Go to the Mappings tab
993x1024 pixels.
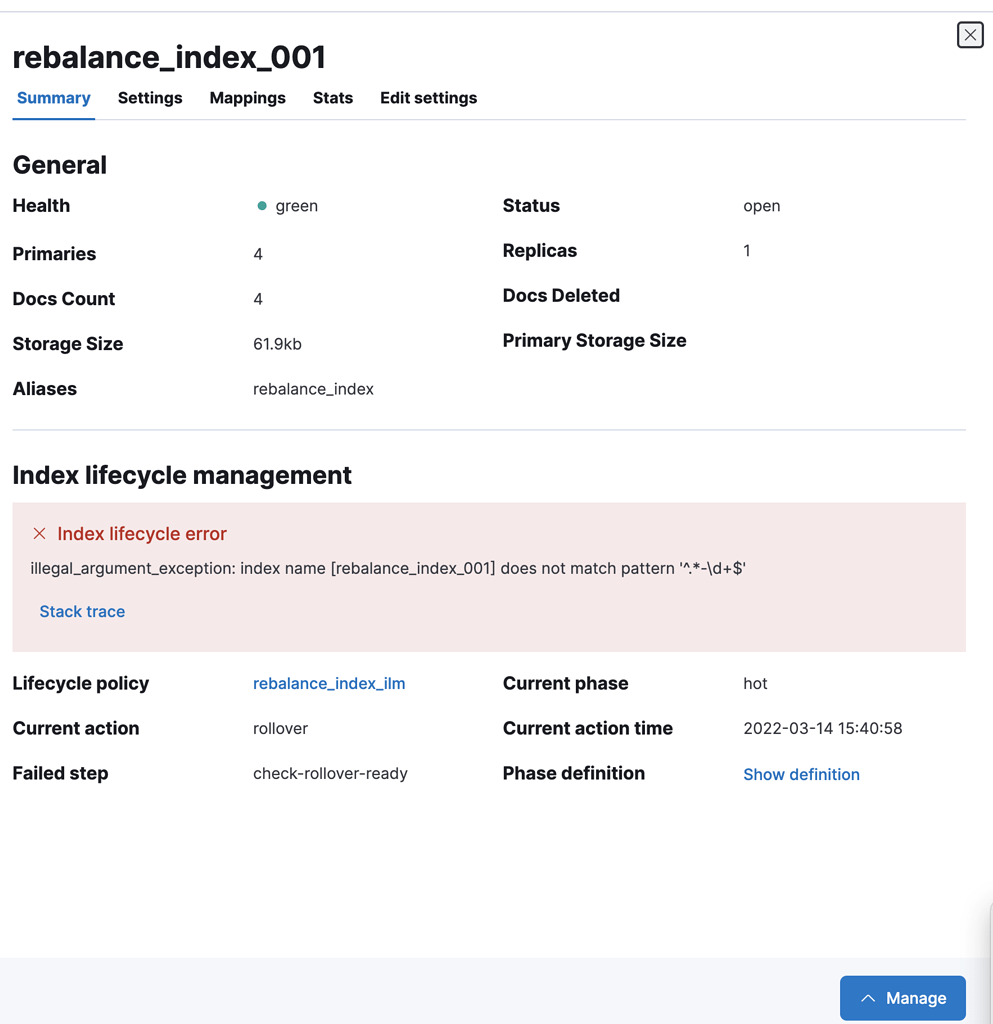coord(247,98)
